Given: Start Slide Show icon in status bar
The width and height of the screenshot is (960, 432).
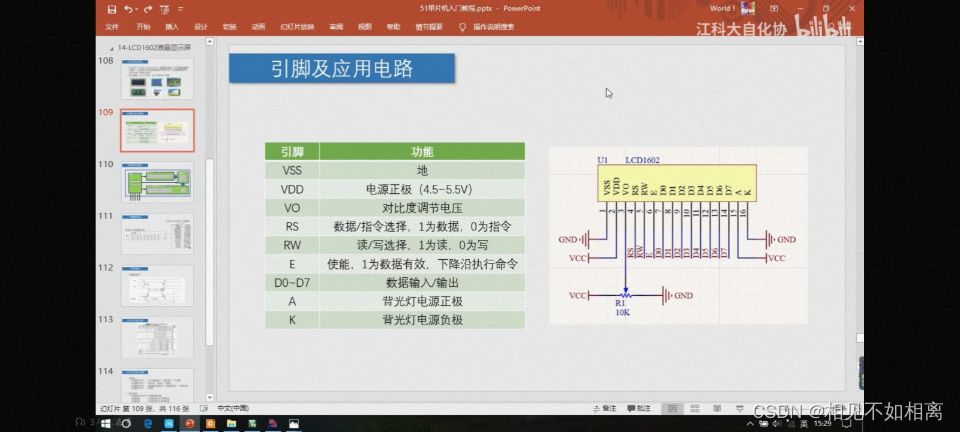Looking at the screenshot, I should click(x=738, y=408).
